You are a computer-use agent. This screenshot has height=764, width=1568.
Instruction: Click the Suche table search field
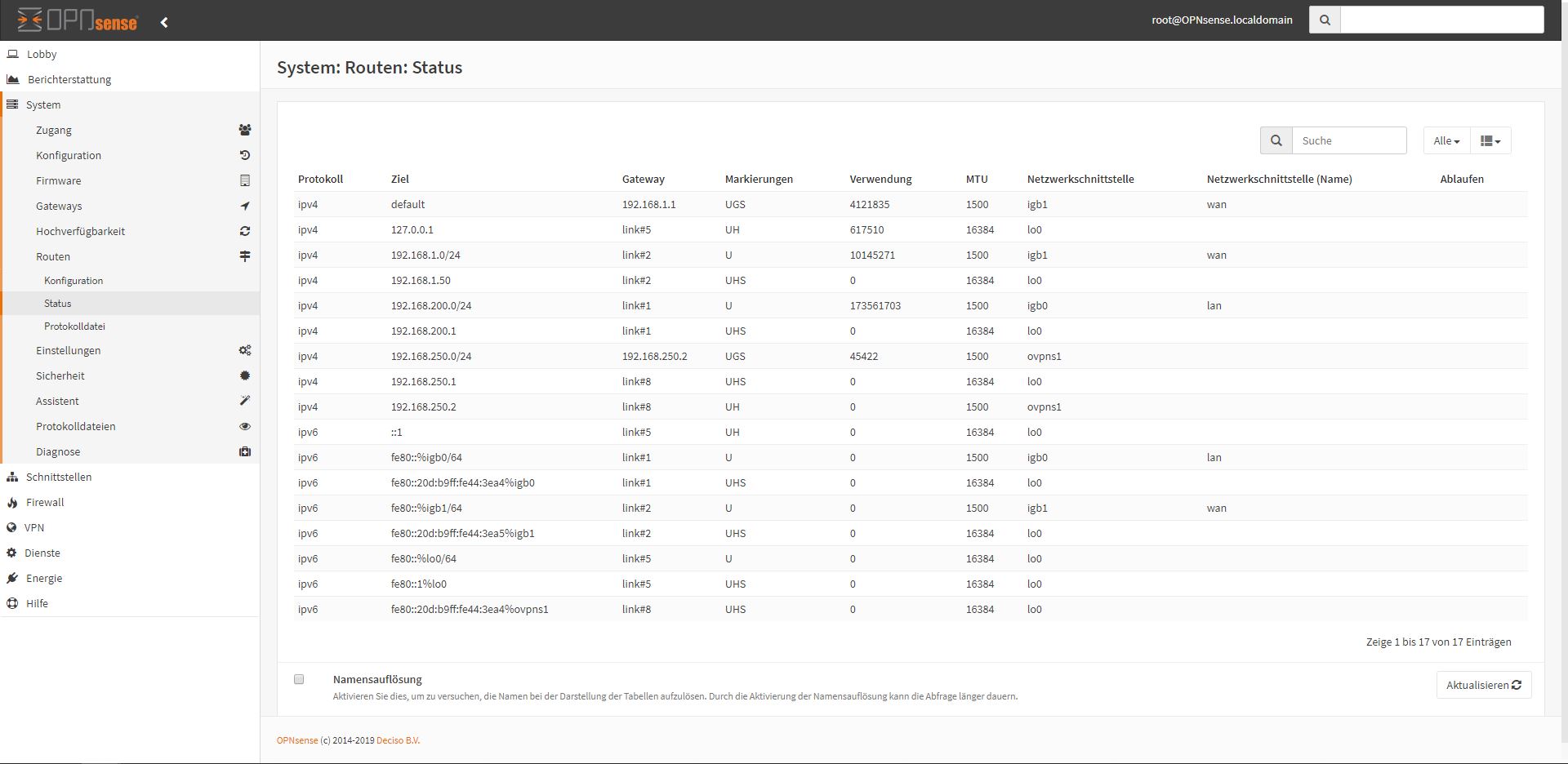(1348, 140)
